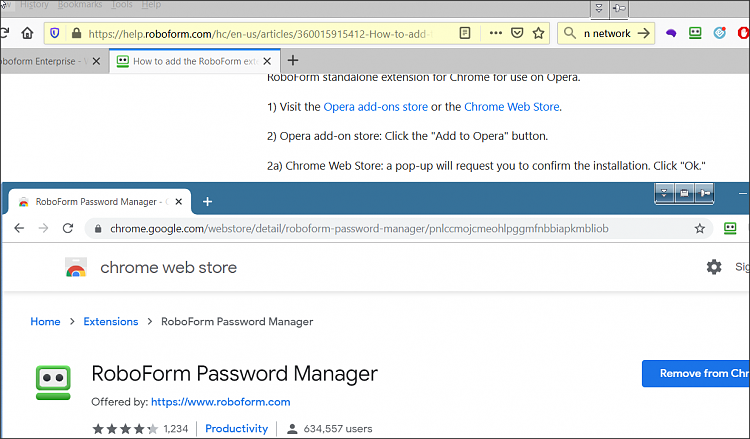Open the Productivity category link
This screenshot has height=439, width=750.
236,428
